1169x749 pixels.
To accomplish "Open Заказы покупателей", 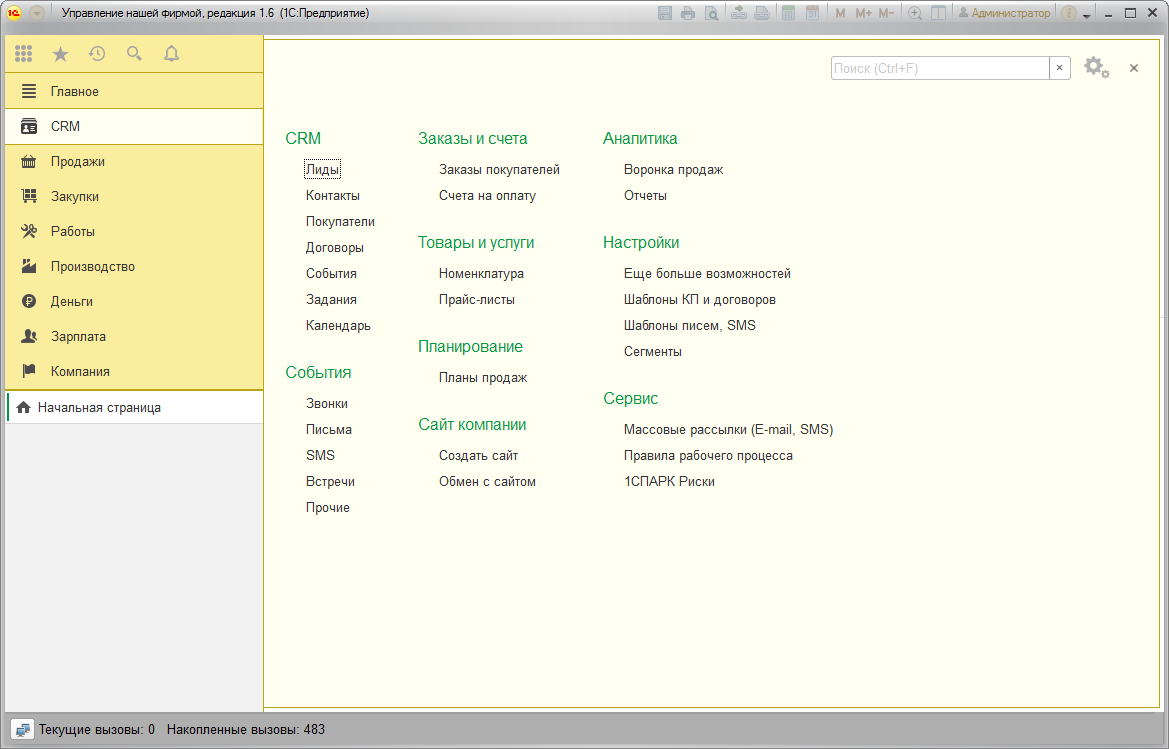I will 499,169.
